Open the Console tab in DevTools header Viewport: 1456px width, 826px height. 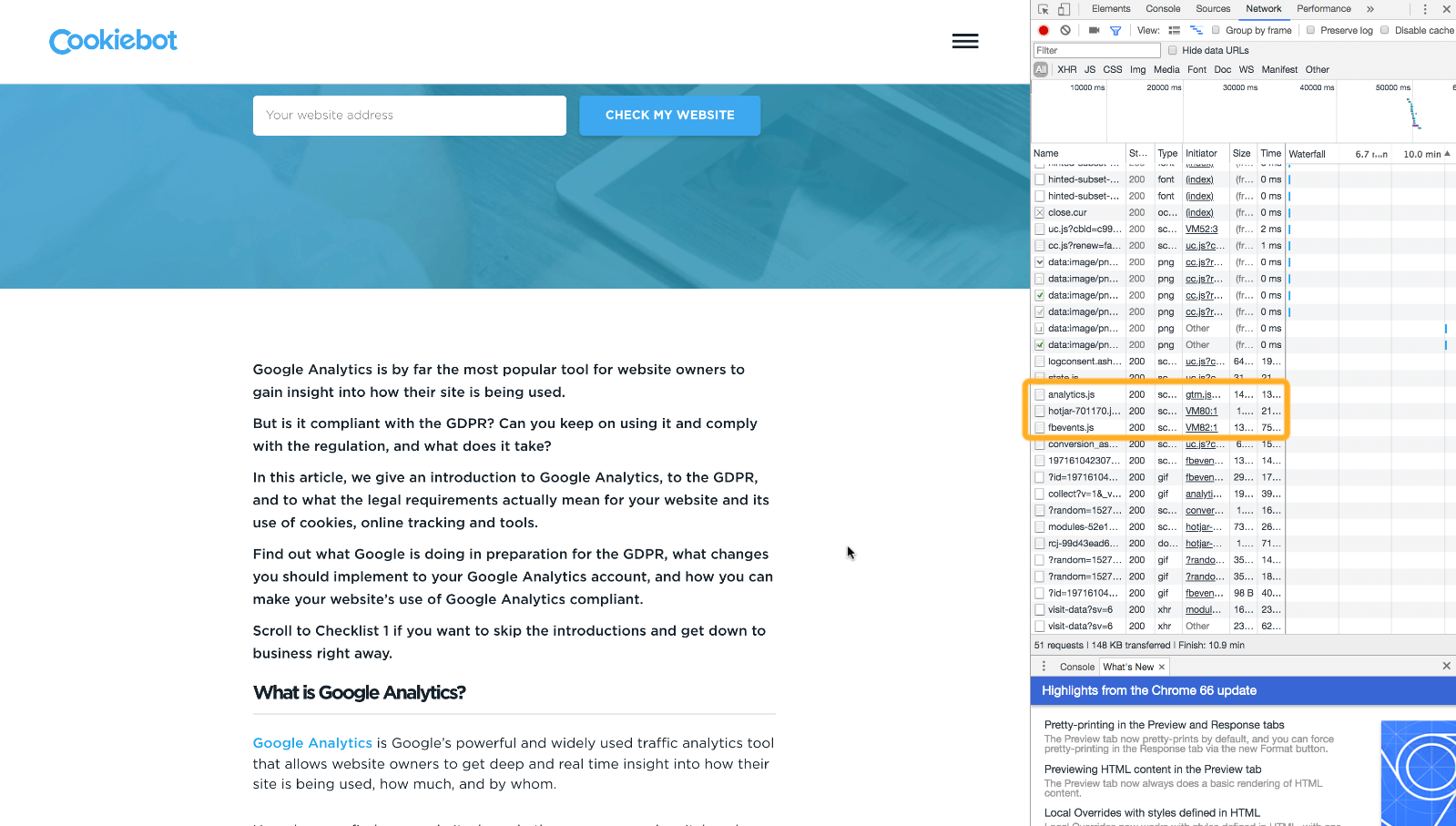(1163, 9)
